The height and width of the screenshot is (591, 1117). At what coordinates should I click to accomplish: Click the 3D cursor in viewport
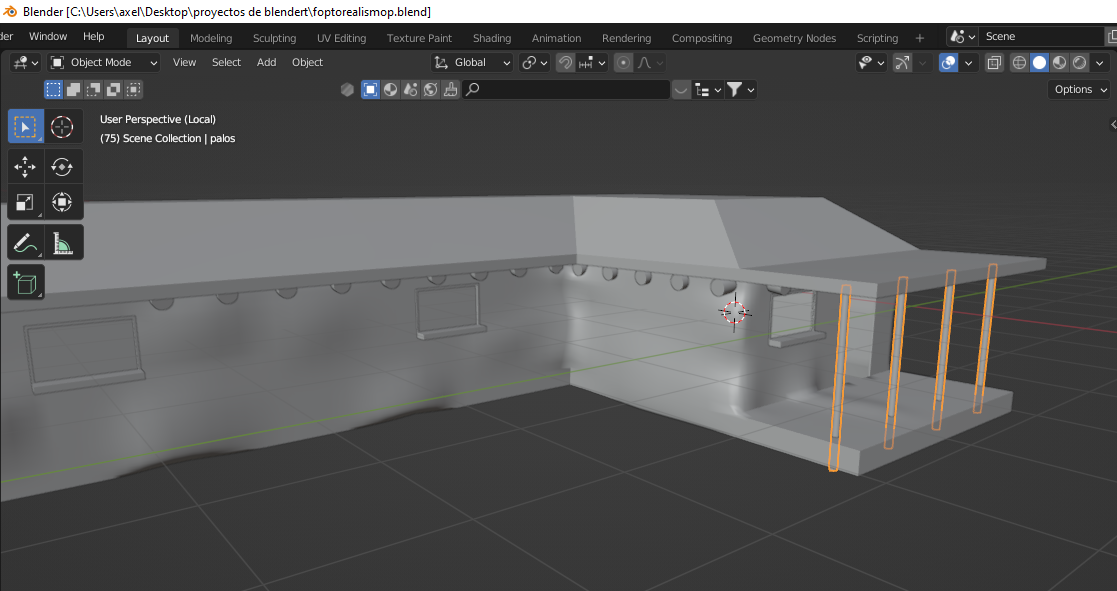pos(734,312)
